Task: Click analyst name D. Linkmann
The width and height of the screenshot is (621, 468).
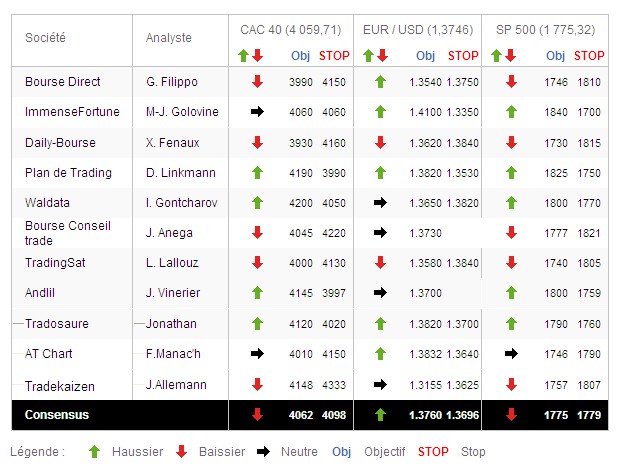Action: click(x=181, y=173)
